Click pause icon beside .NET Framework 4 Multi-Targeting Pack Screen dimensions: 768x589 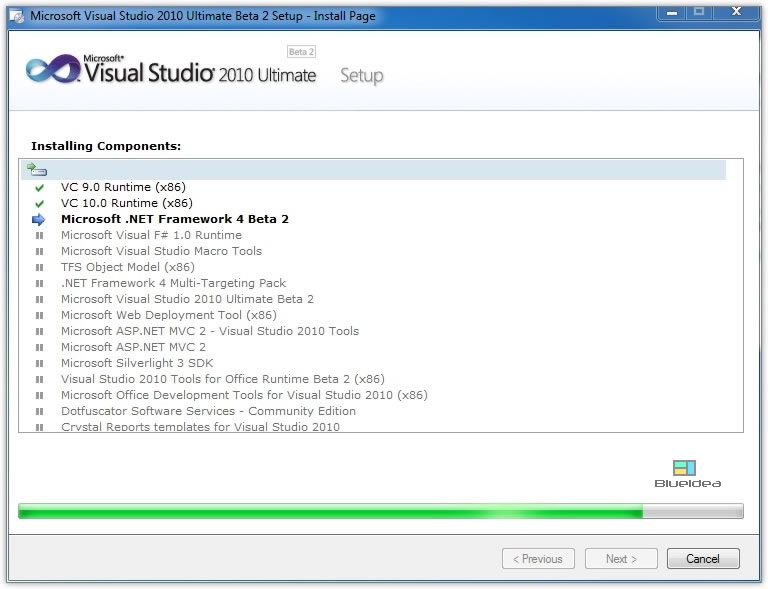pyautogui.click(x=40, y=283)
